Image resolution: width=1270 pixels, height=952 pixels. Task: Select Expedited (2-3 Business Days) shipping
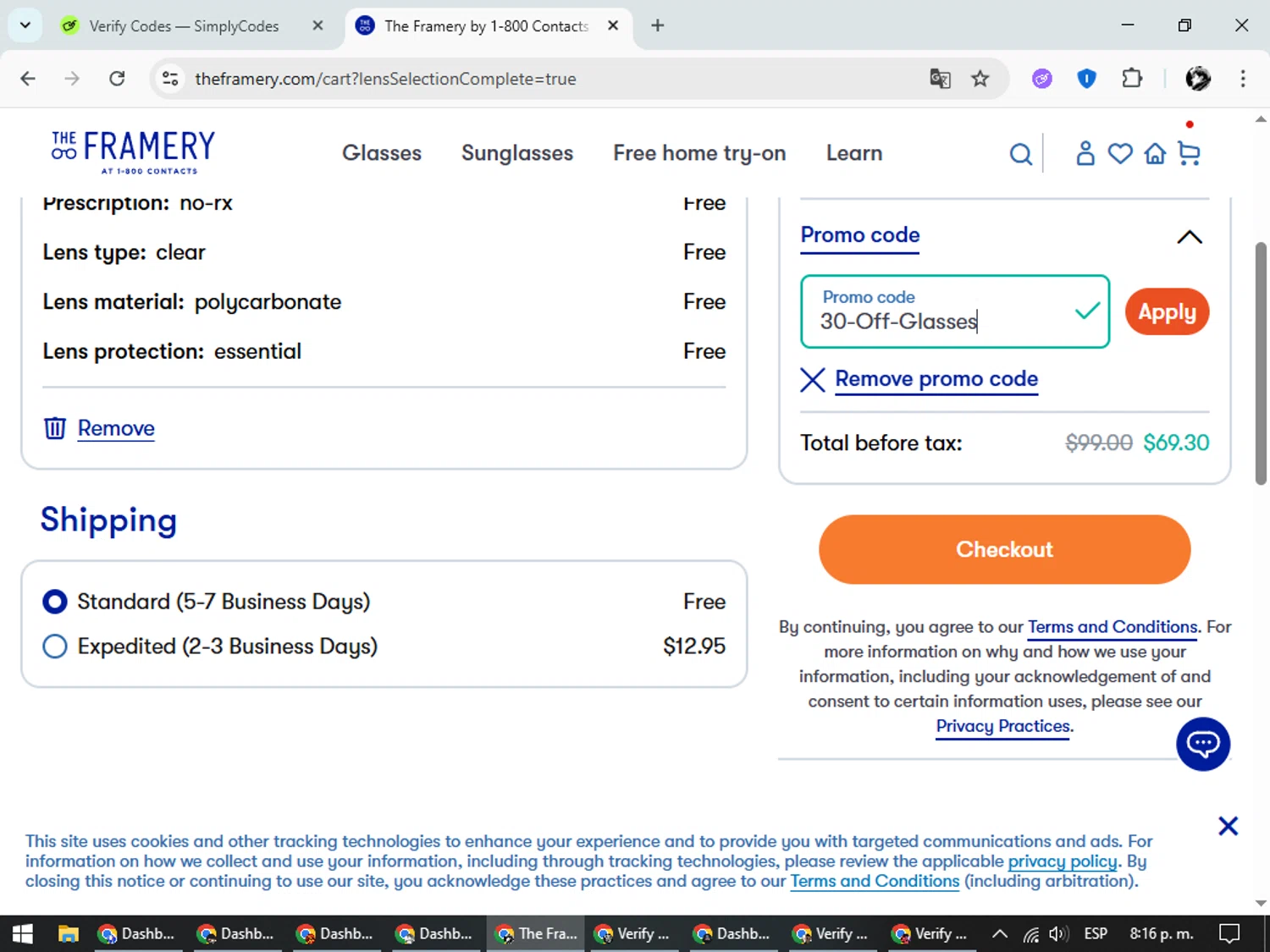click(55, 647)
